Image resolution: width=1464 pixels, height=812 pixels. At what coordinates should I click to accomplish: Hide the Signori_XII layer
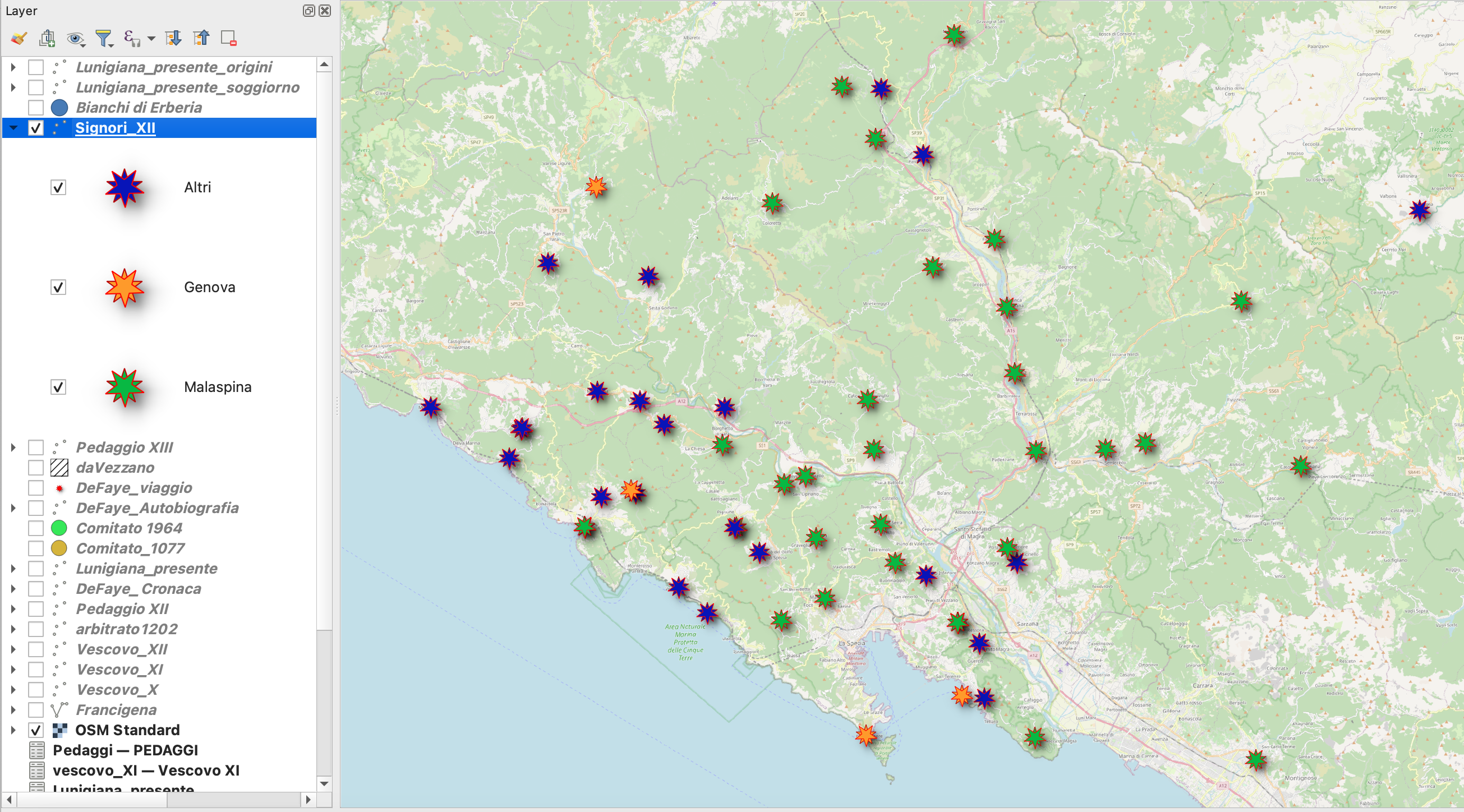point(36,128)
